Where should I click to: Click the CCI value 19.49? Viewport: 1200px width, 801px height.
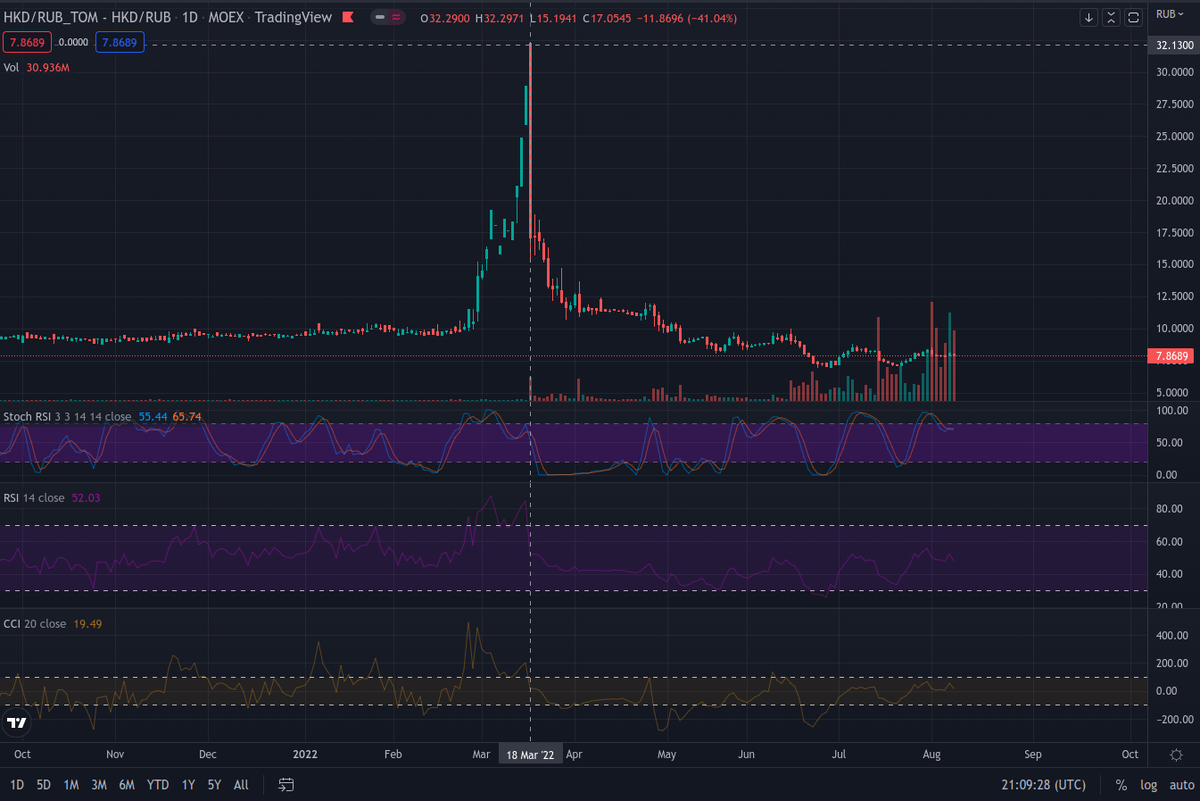[88, 623]
